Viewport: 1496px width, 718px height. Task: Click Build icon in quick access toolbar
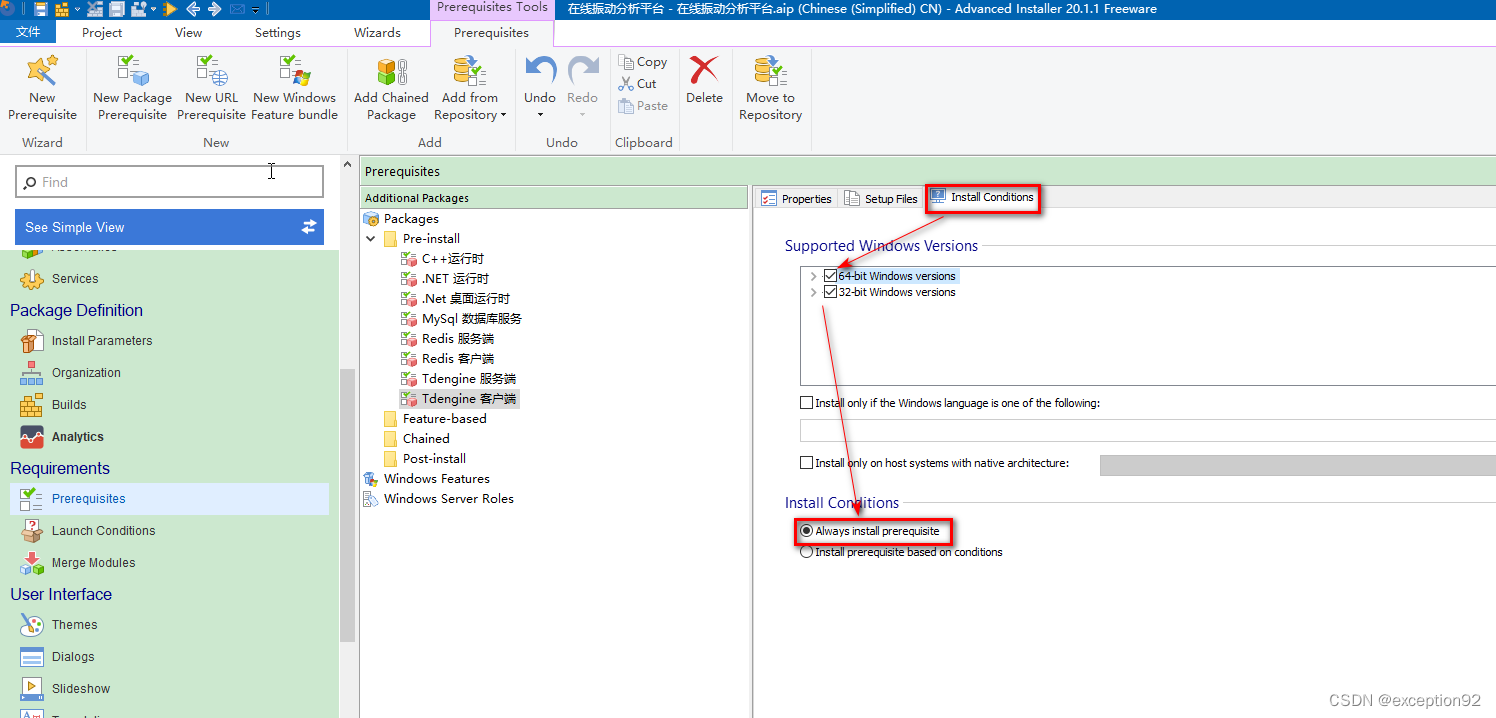(x=62, y=9)
